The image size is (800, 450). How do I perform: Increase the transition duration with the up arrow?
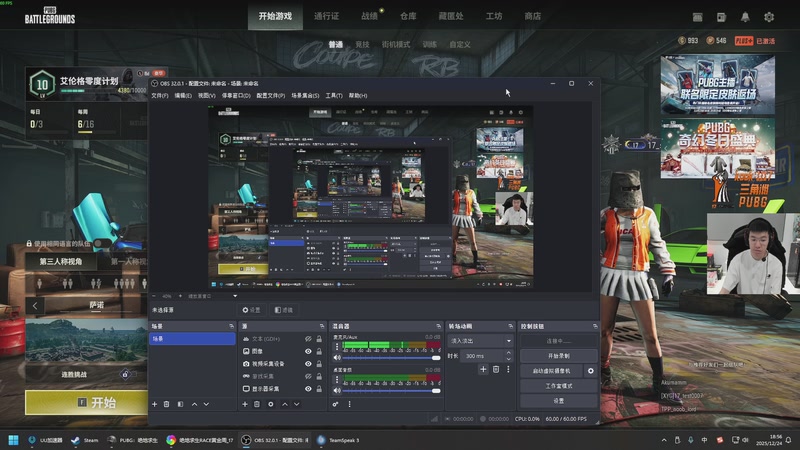[x=508, y=353]
